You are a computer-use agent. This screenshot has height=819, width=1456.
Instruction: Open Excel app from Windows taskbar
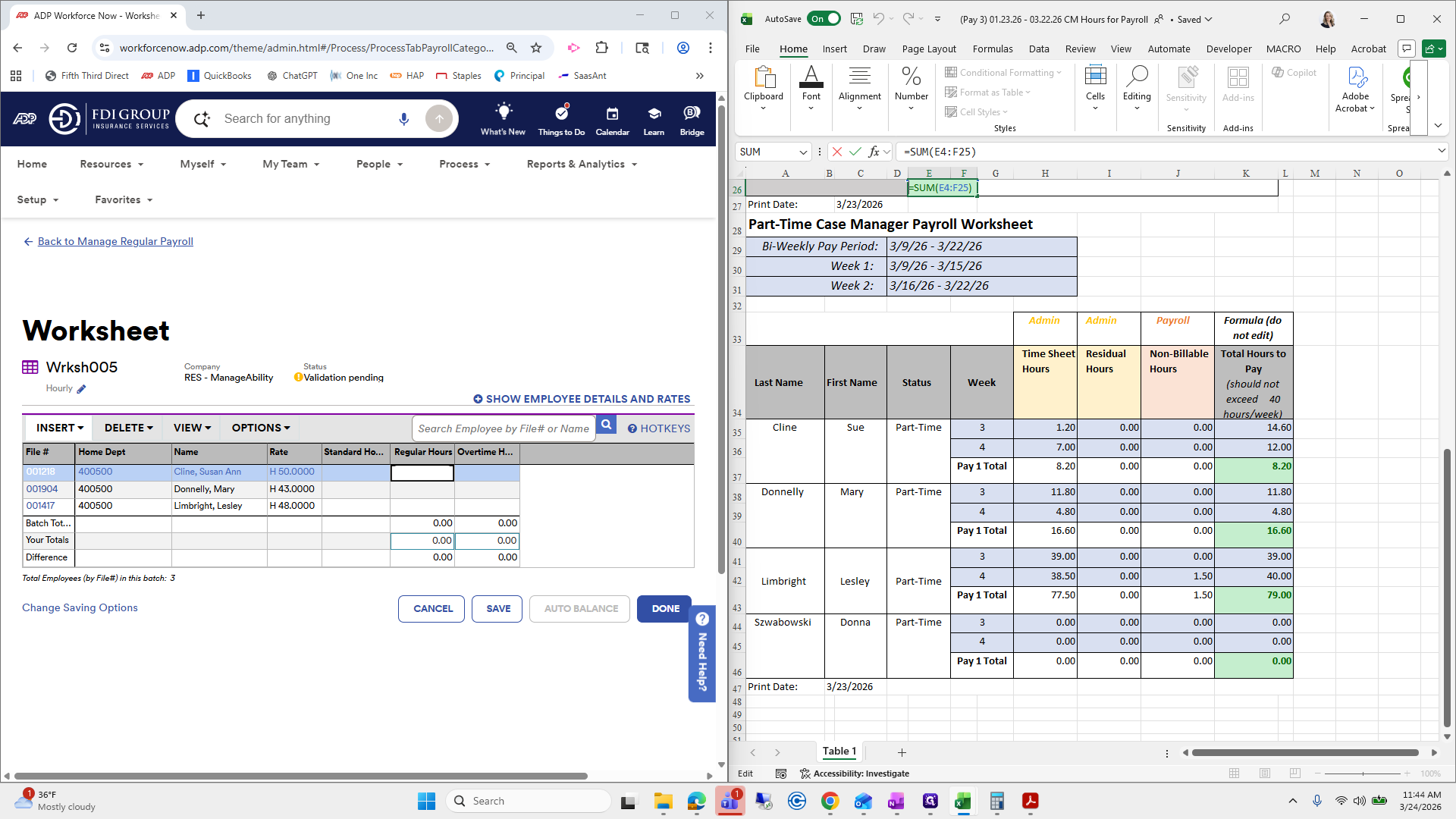click(x=963, y=801)
